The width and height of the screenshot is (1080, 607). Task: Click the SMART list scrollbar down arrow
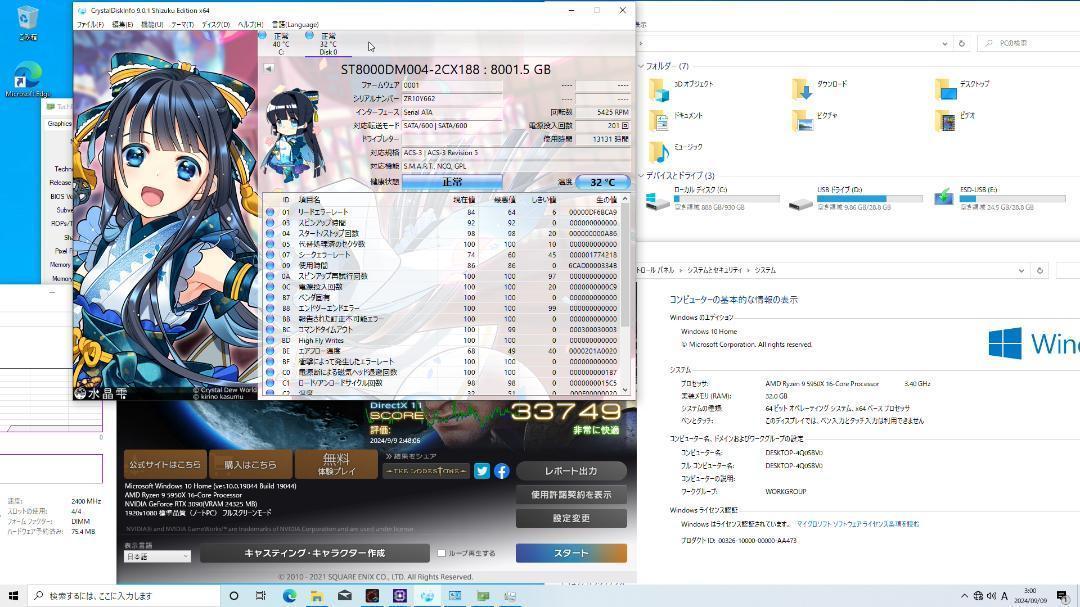click(625, 390)
